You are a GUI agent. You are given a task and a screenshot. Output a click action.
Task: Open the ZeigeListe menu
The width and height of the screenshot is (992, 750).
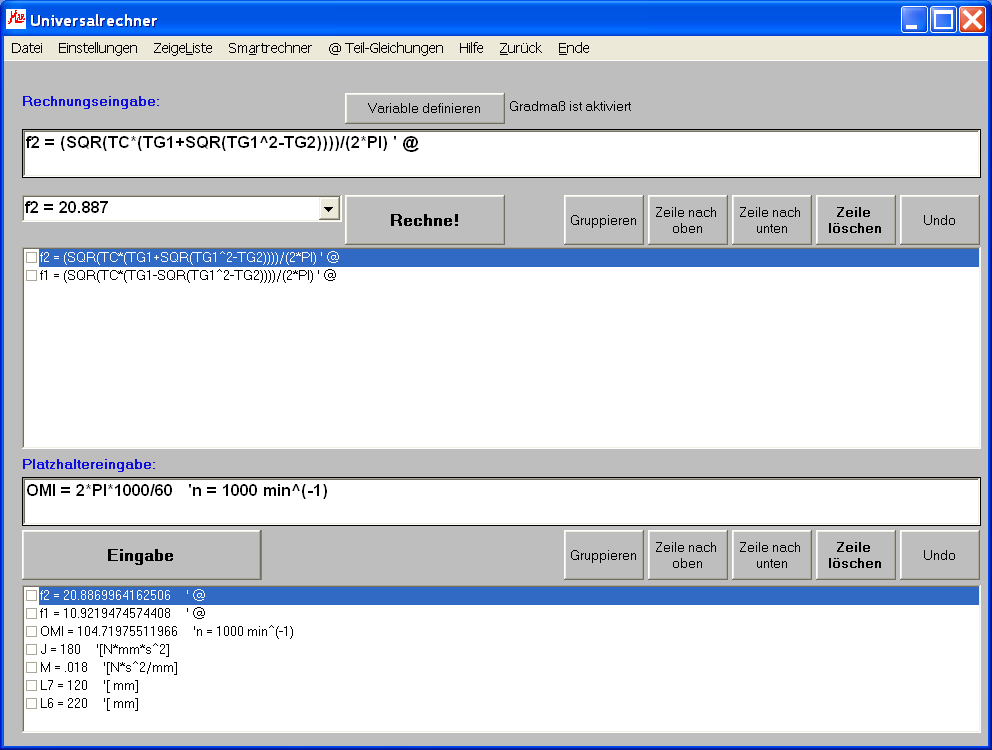[183, 48]
